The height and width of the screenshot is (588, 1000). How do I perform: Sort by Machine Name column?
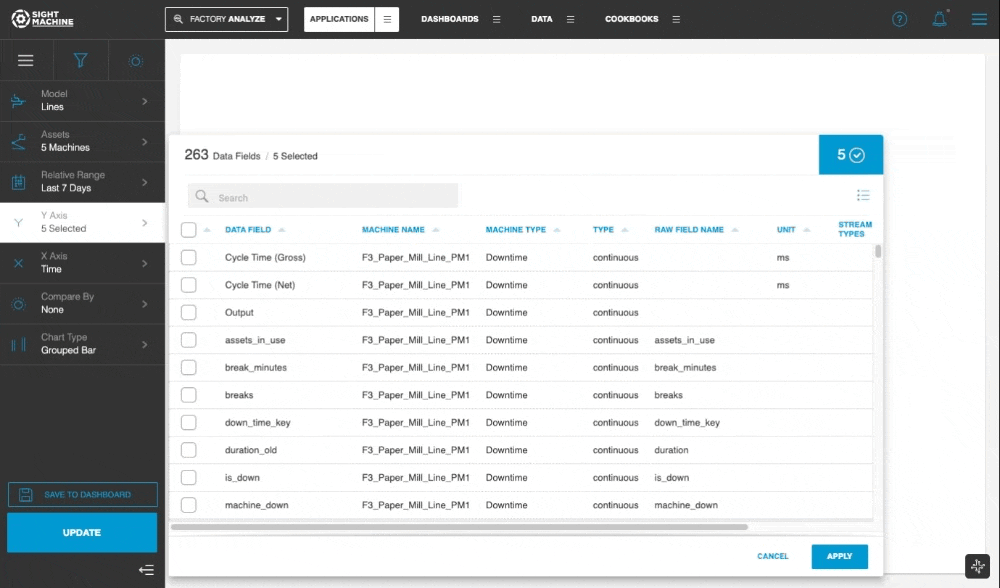pyautogui.click(x=400, y=230)
